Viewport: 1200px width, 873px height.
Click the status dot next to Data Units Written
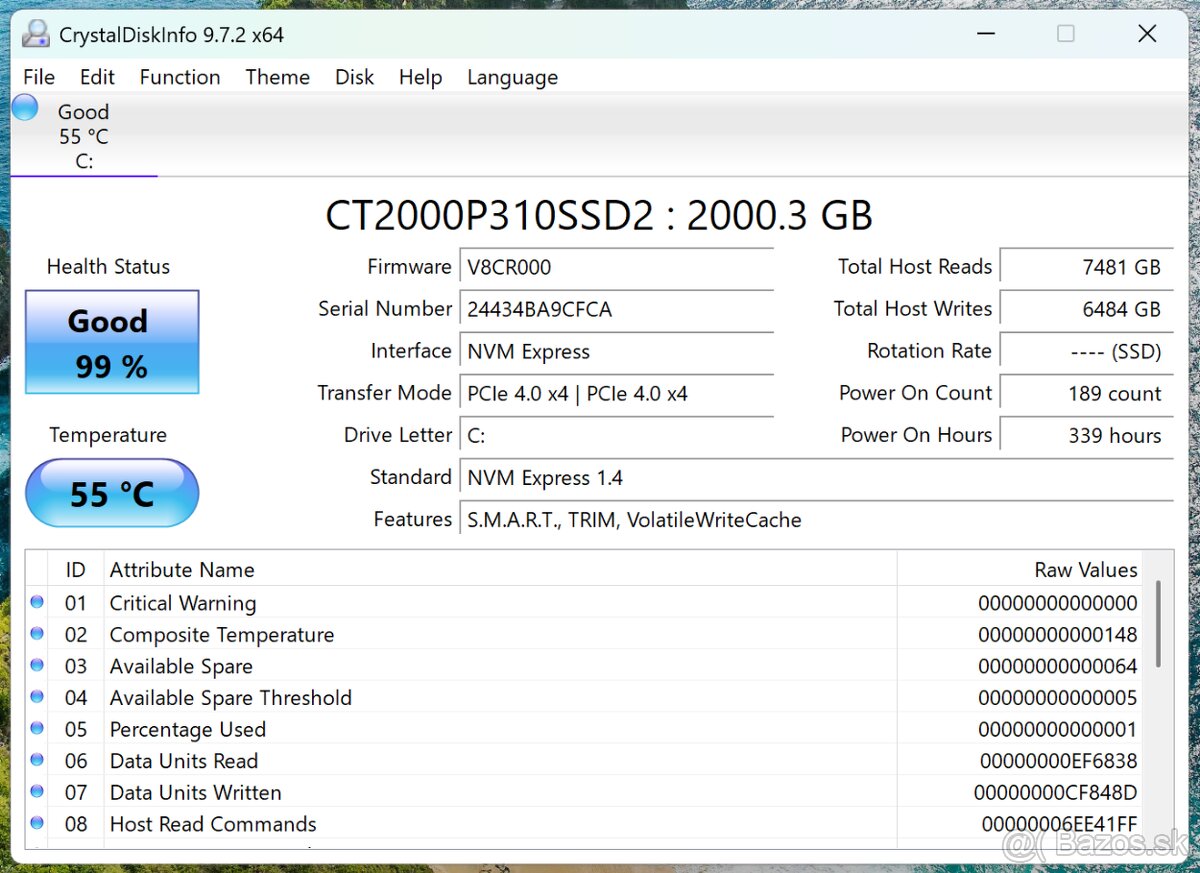click(36, 791)
